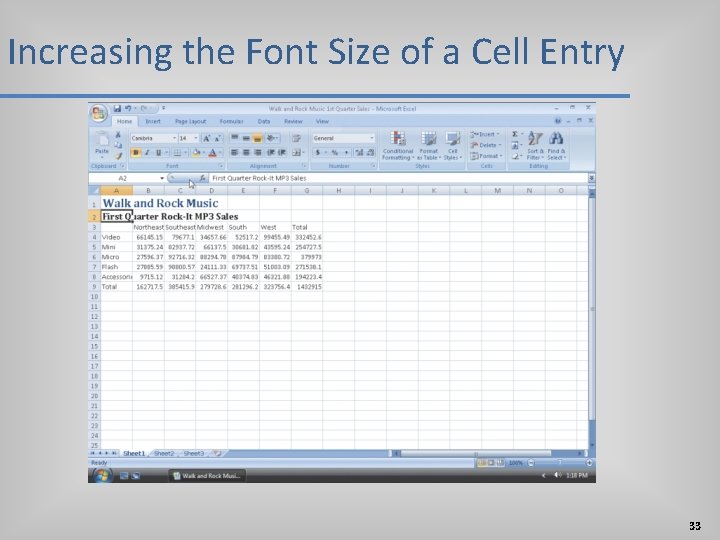Expand the Name Box dropdown arrow
This screenshot has height=540, width=720.
(162, 178)
